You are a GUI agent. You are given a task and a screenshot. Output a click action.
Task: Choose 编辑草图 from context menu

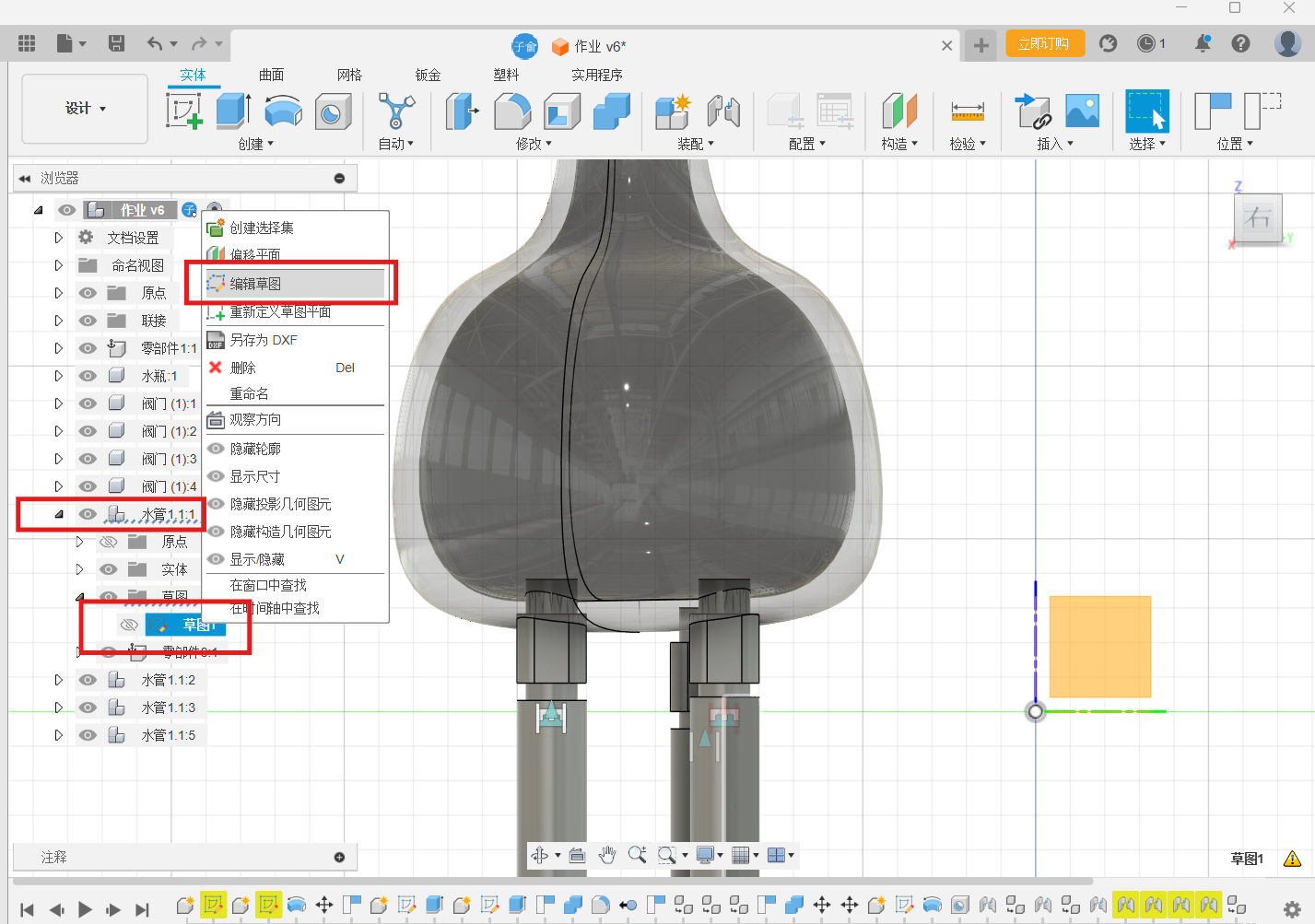[x=295, y=284]
